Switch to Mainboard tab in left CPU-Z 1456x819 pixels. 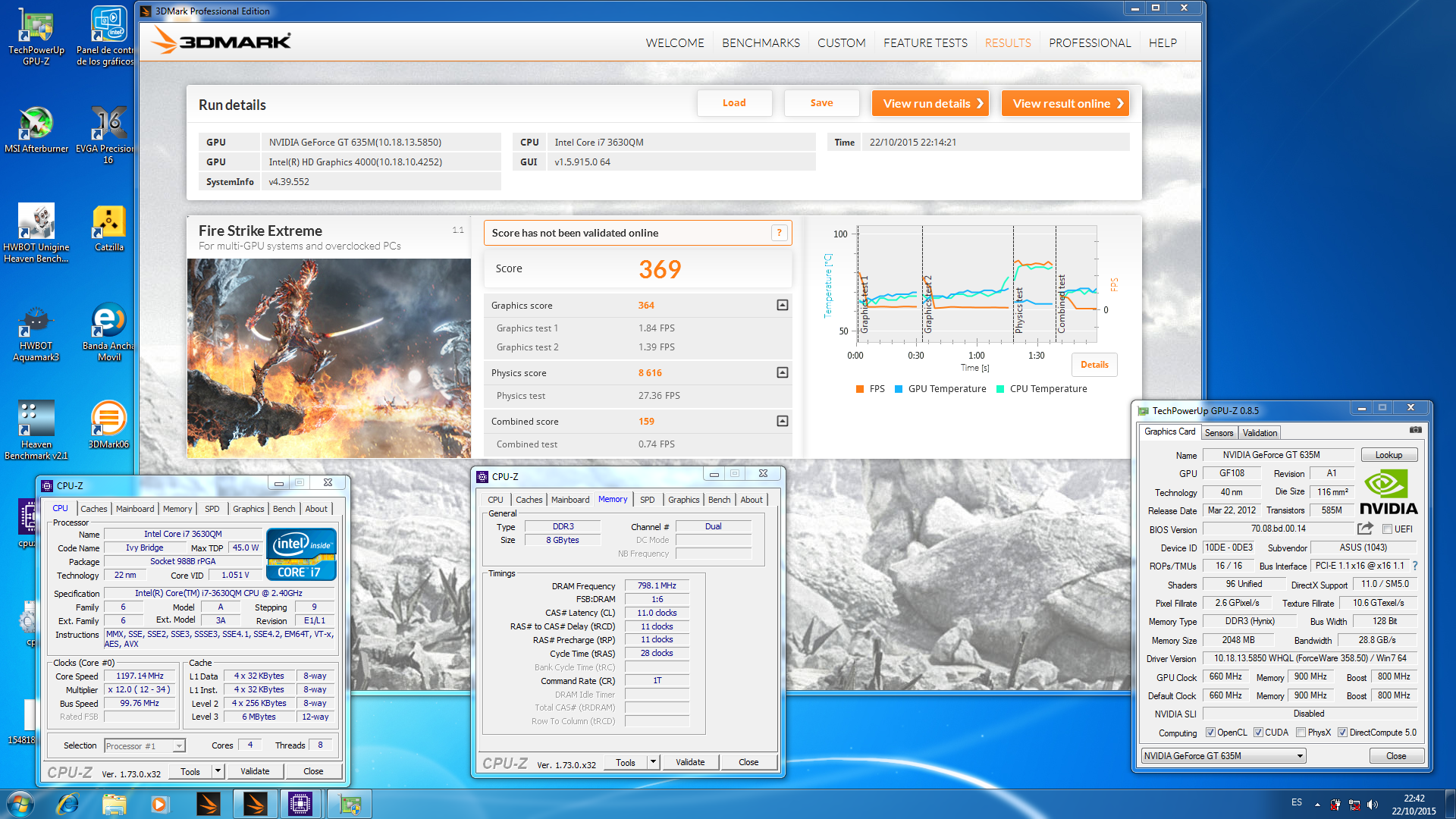pyautogui.click(x=135, y=509)
